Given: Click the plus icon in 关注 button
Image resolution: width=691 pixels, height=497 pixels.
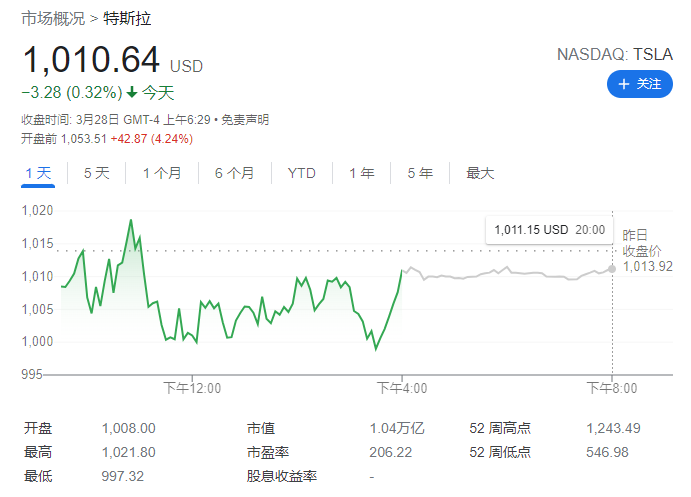Looking at the screenshot, I should (x=624, y=84).
